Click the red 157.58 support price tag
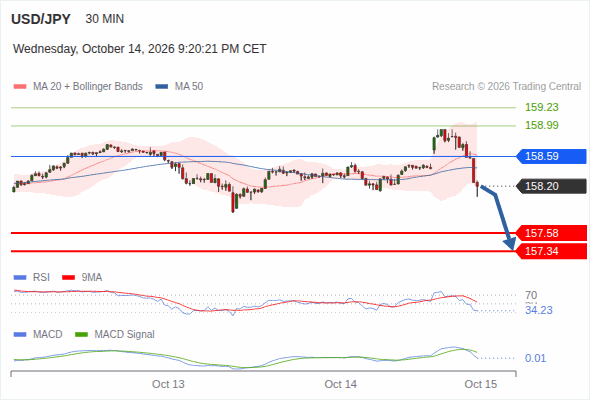This screenshot has width=590, height=400. tap(551, 233)
